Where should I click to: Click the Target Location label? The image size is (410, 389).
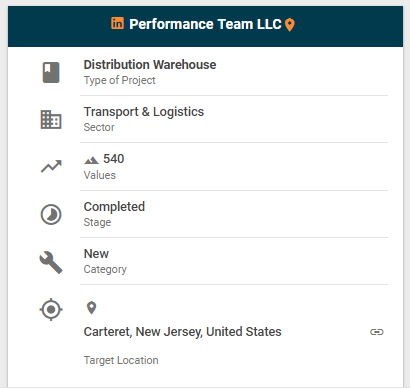(121, 360)
